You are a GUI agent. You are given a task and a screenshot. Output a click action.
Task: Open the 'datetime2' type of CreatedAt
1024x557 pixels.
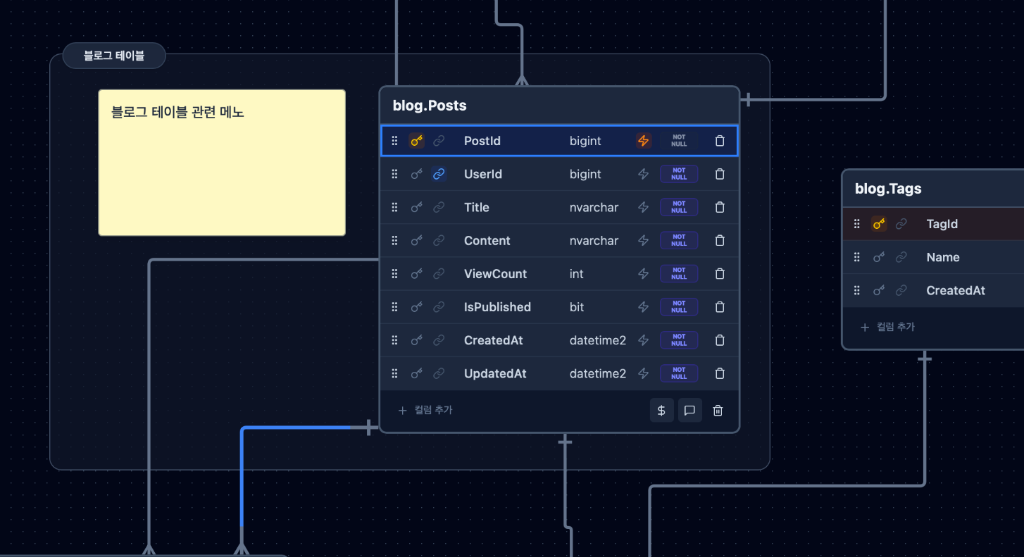(x=597, y=340)
